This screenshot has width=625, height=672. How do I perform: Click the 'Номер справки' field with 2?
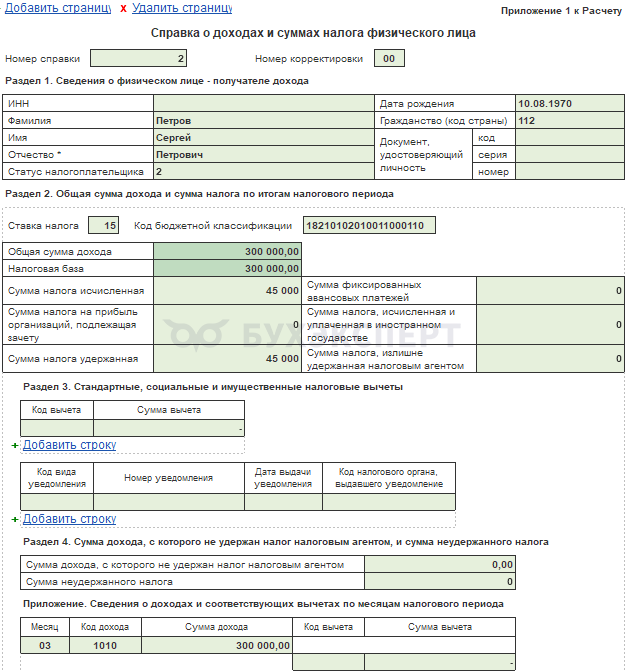[x=138, y=58]
